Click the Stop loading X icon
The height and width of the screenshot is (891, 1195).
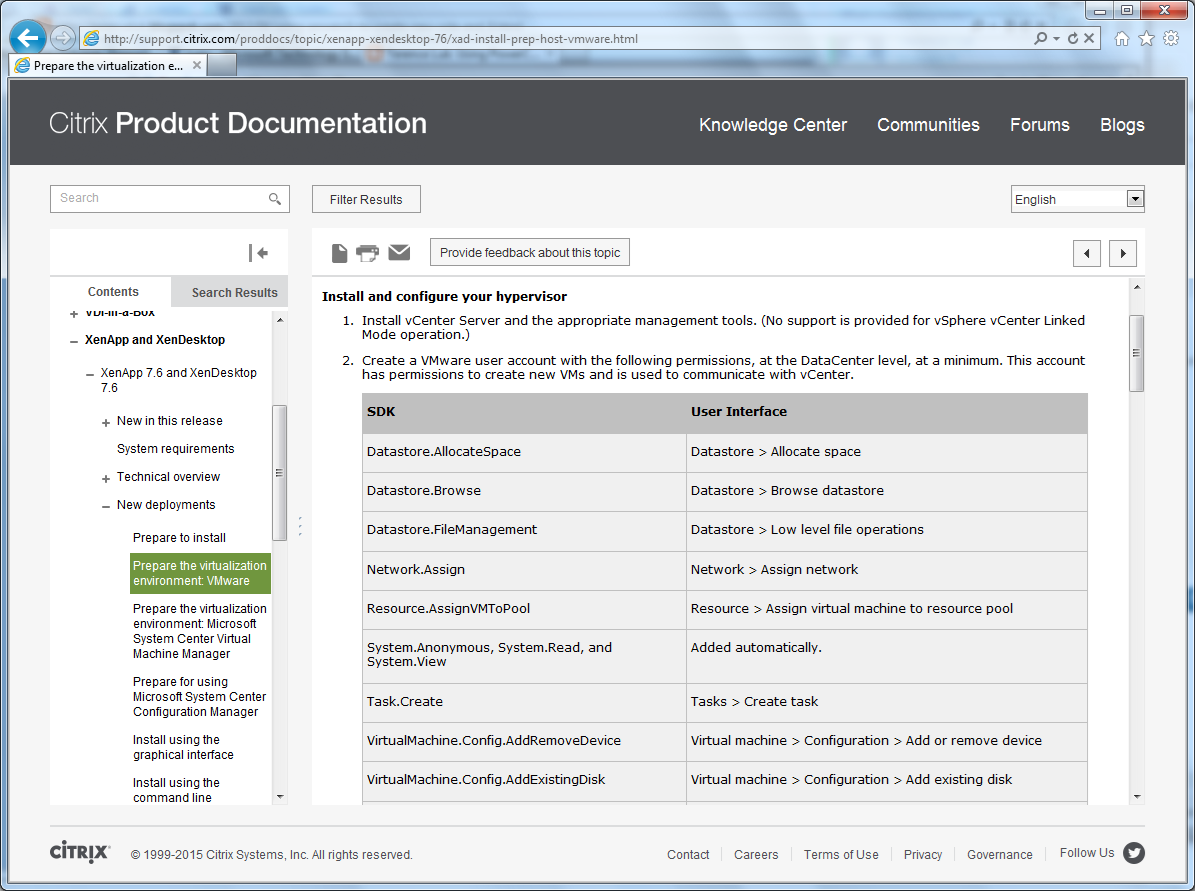pyautogui.click(x=1089, y=38)
